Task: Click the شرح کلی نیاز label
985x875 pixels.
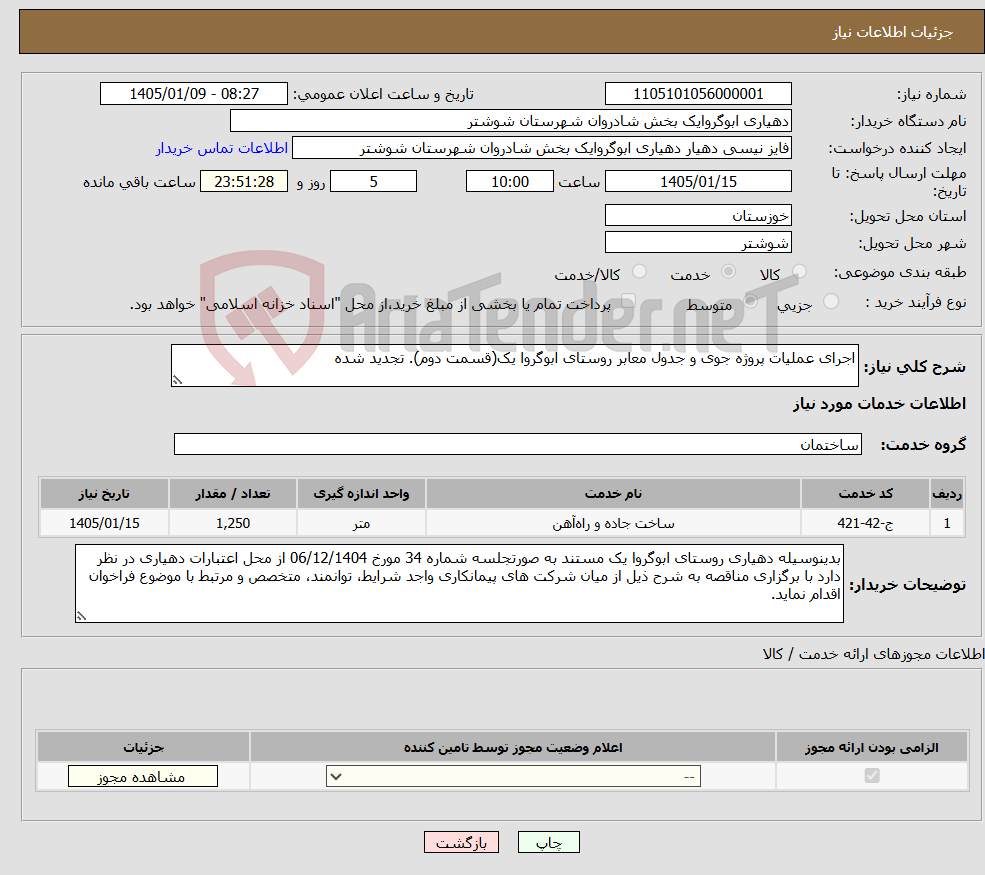Action: (915, 367)
